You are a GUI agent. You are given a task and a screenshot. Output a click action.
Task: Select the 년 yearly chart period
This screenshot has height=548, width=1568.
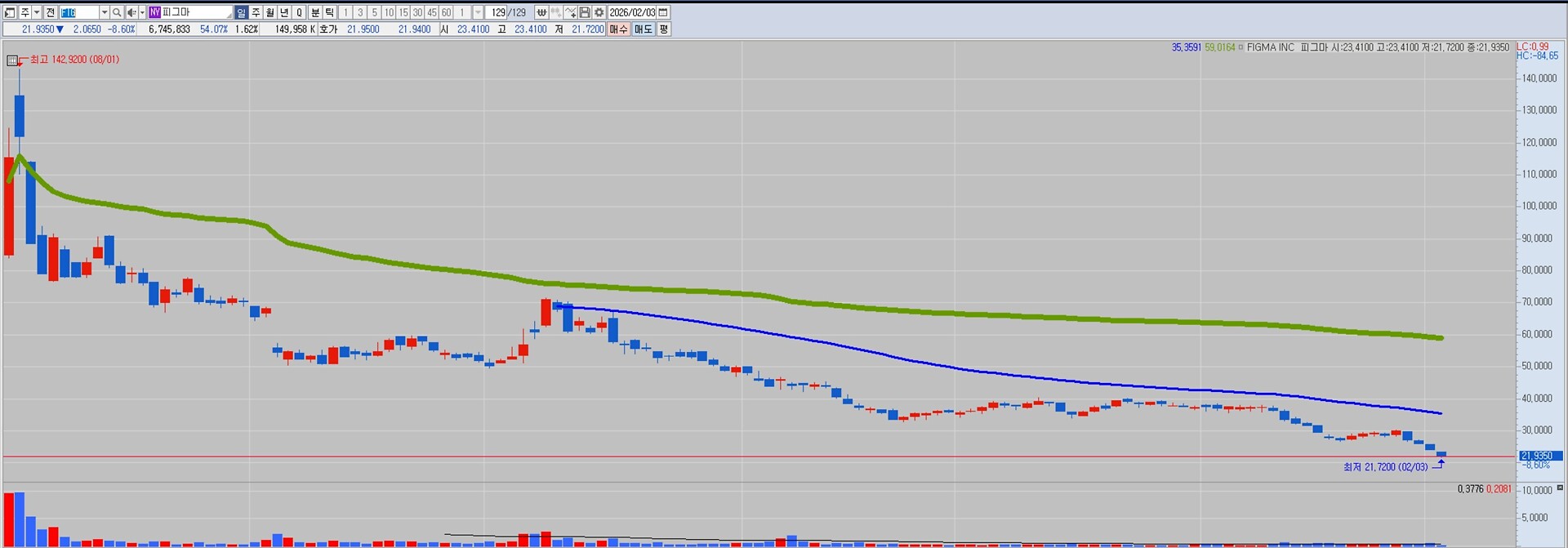point(284,12)
